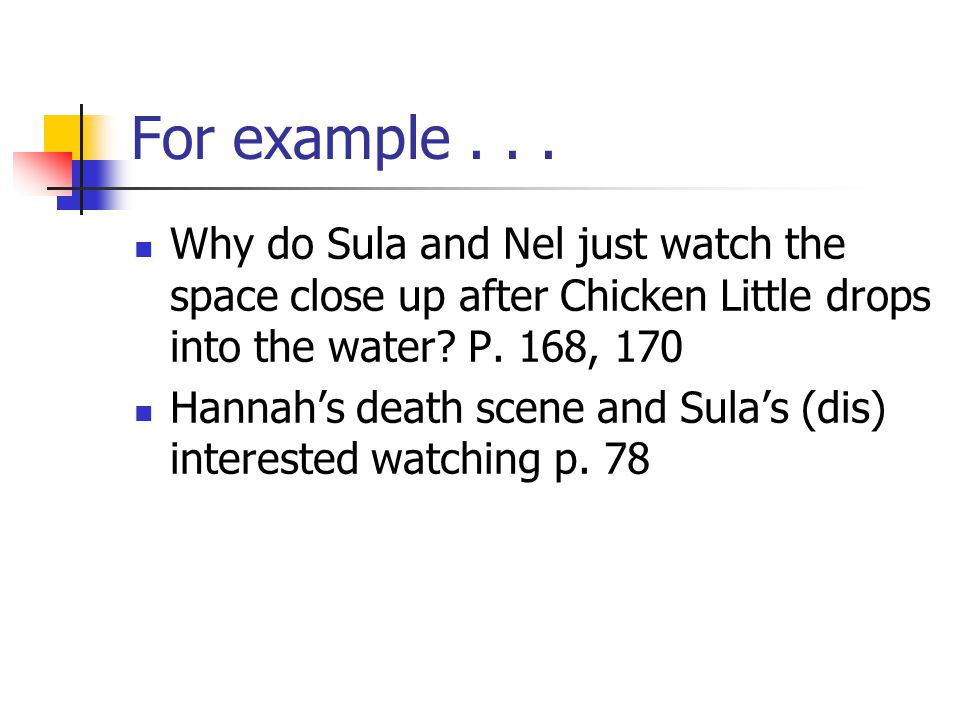Click the word "Why" in first bullet
960x720 pixels.
(212, 245)
